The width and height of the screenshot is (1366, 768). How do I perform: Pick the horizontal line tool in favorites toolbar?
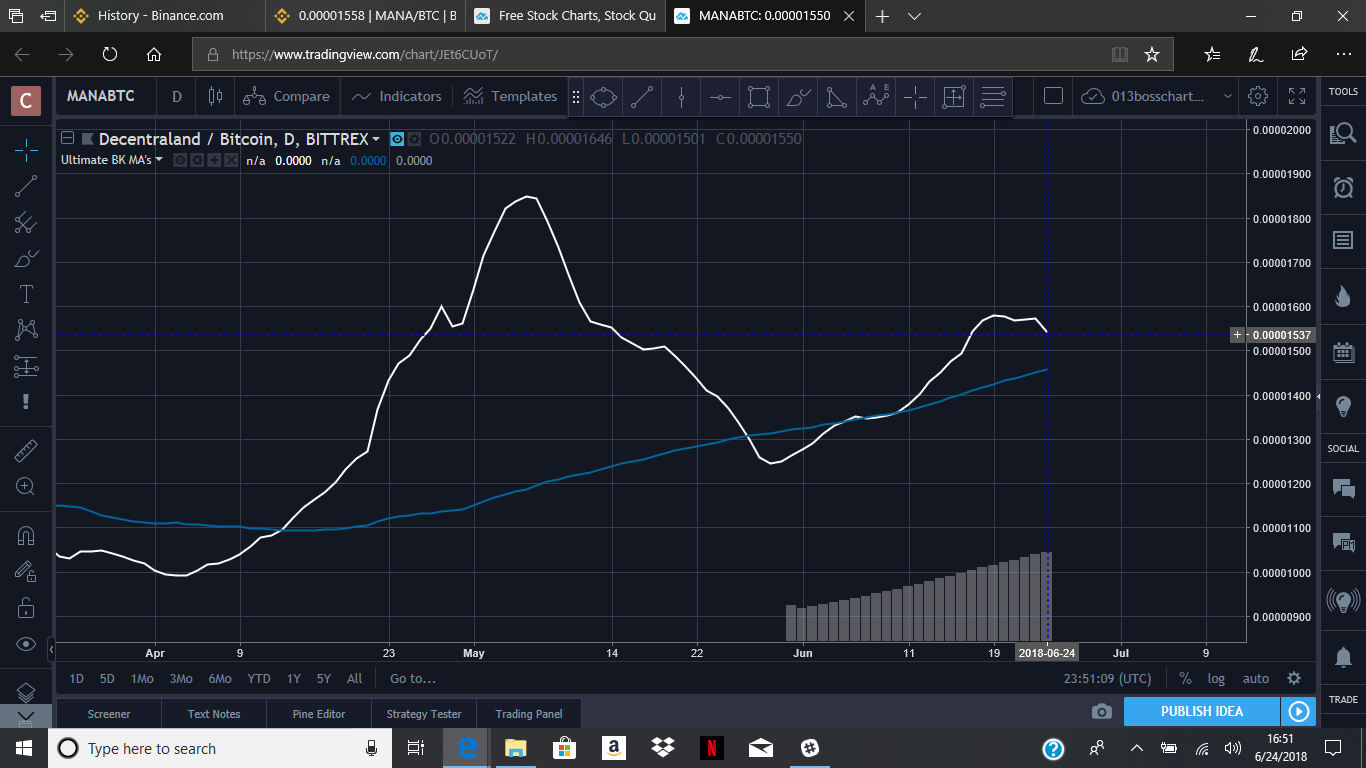(720, 97)
